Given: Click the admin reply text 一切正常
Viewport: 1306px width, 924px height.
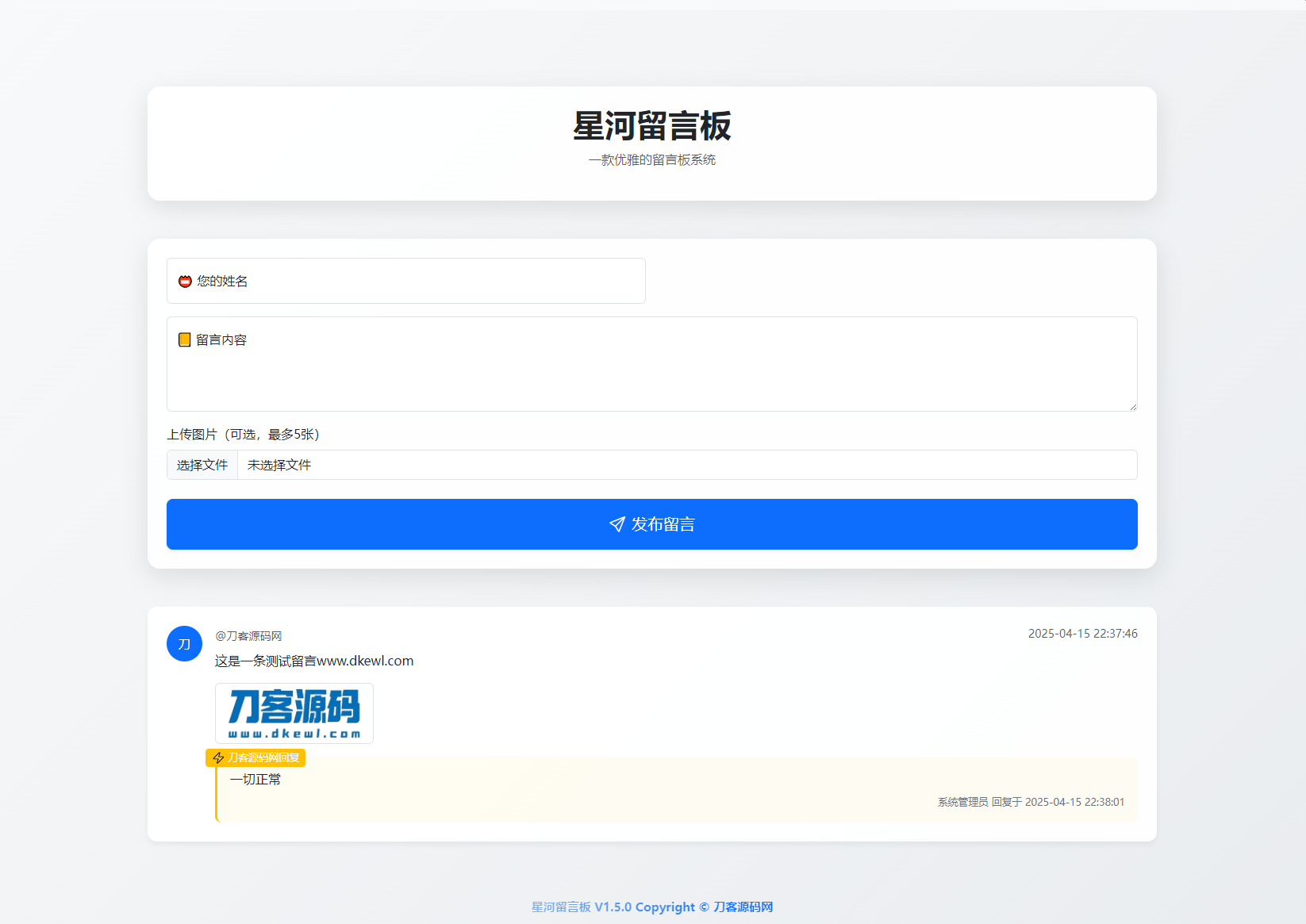Looking at the screenshot, I should click(255, 779).
